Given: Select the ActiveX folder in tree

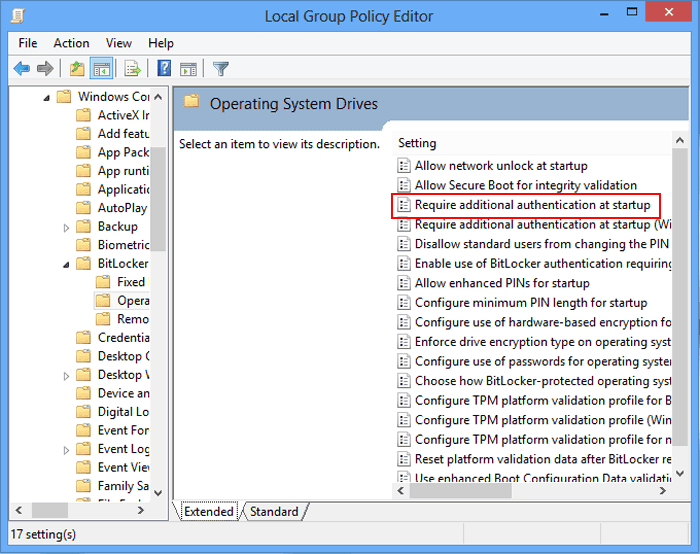Looking at the screenshot, I should point(122,115).
